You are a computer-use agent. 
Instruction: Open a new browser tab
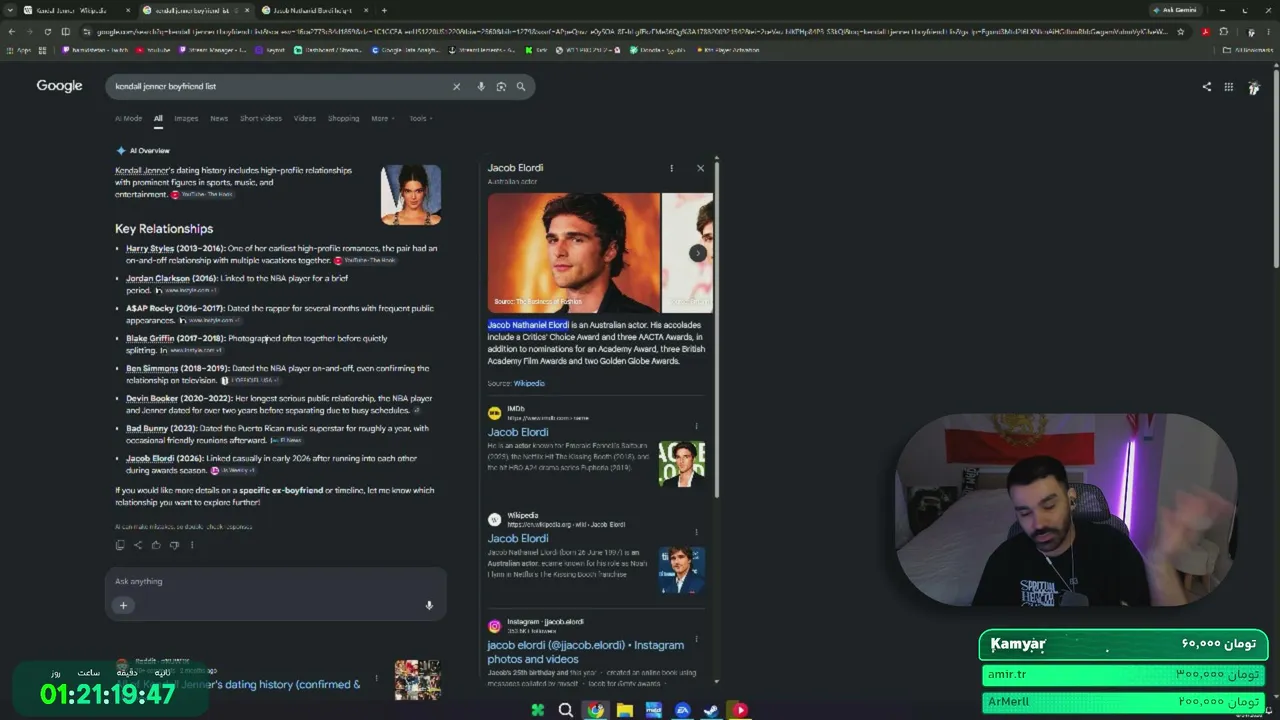tap(384, 10)
